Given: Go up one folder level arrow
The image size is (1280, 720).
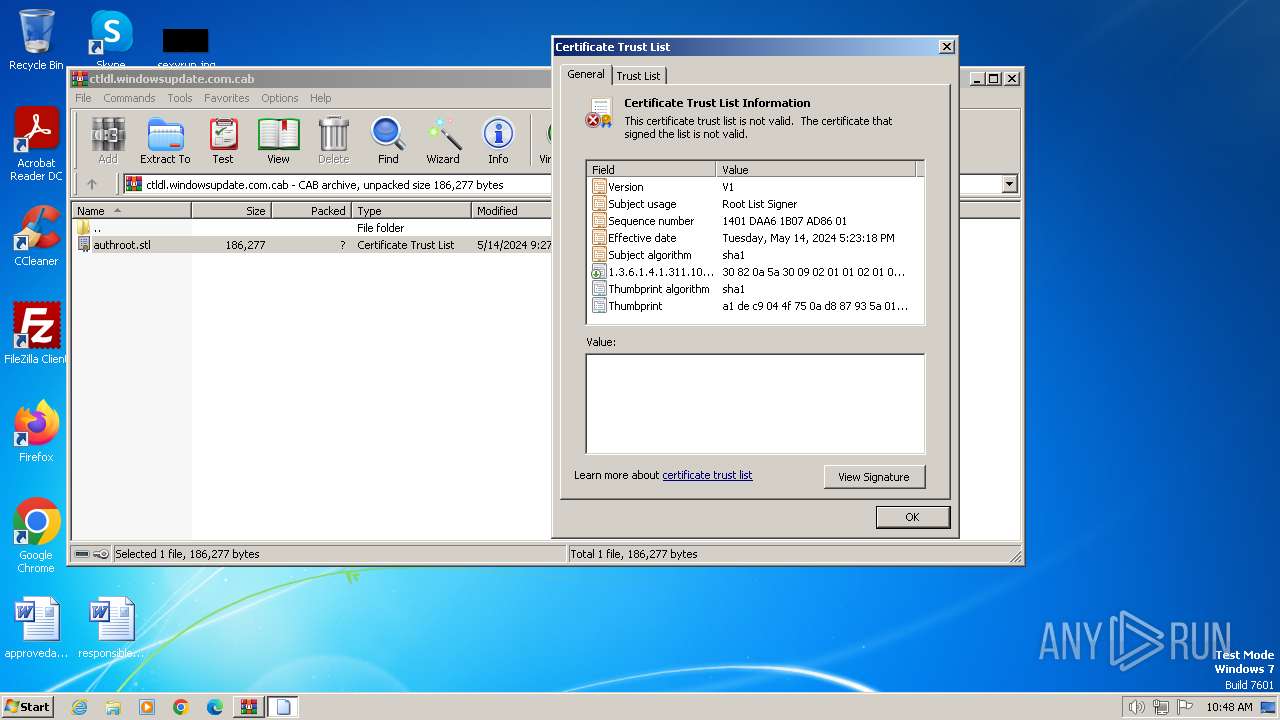Looking at the screenshot, I should tap(92, 184).
